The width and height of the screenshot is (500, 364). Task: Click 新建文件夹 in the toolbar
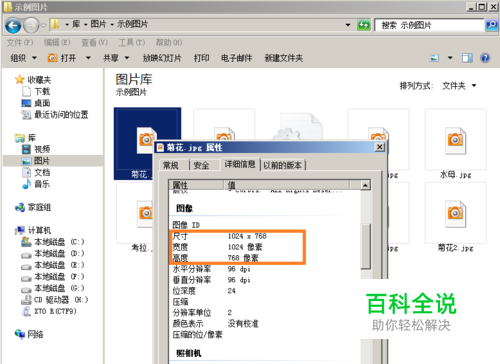click(284, 58)
